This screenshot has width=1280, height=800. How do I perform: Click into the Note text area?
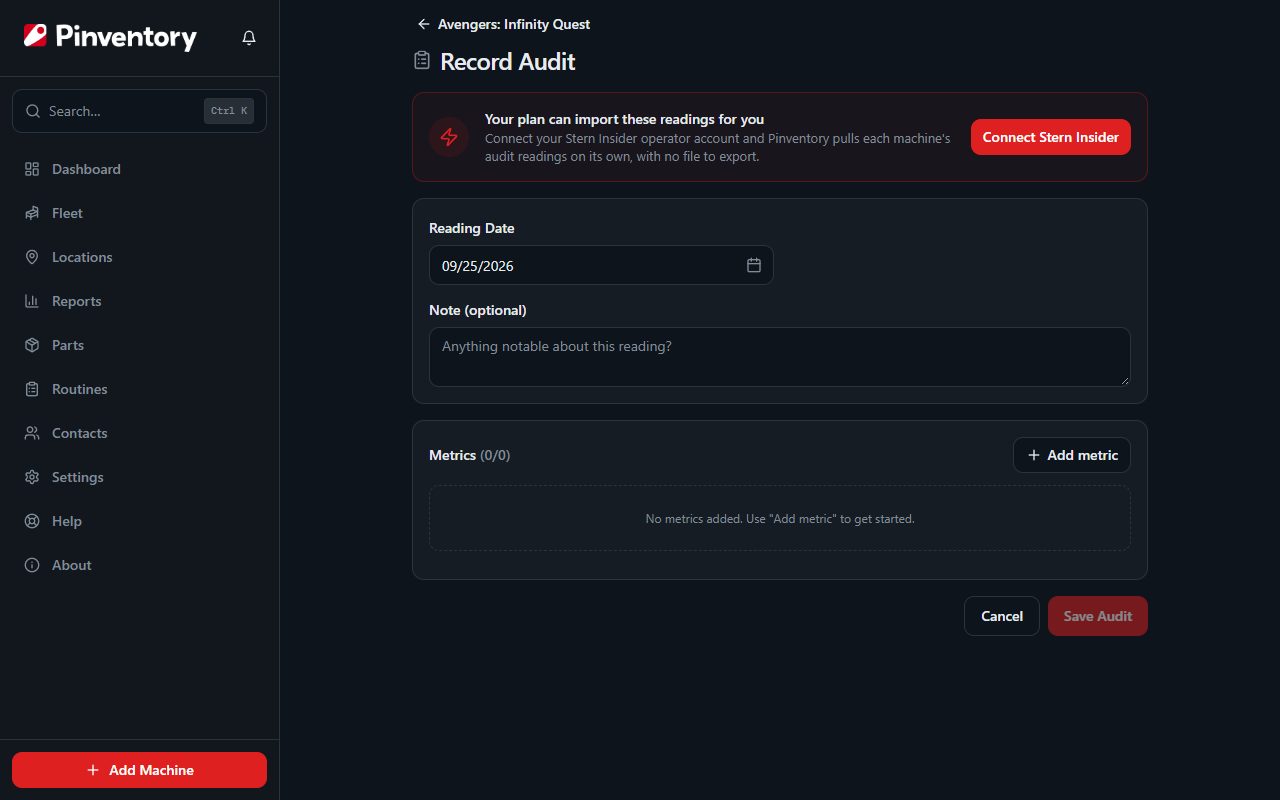780,357
